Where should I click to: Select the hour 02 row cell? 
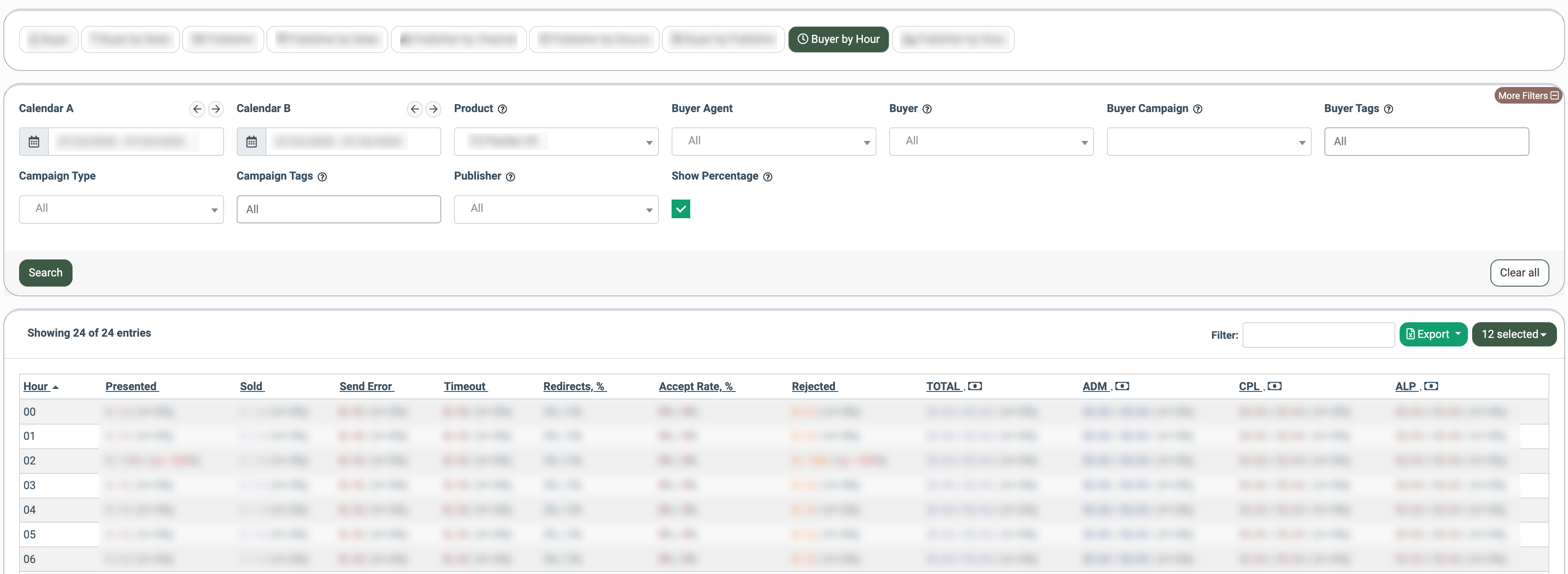point(59,461)
